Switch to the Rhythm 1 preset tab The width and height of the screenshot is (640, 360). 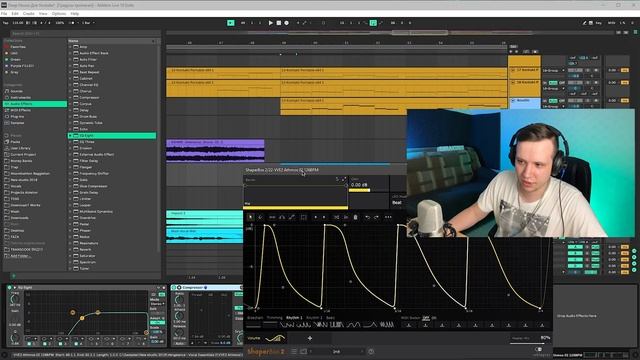click(294, 318)
